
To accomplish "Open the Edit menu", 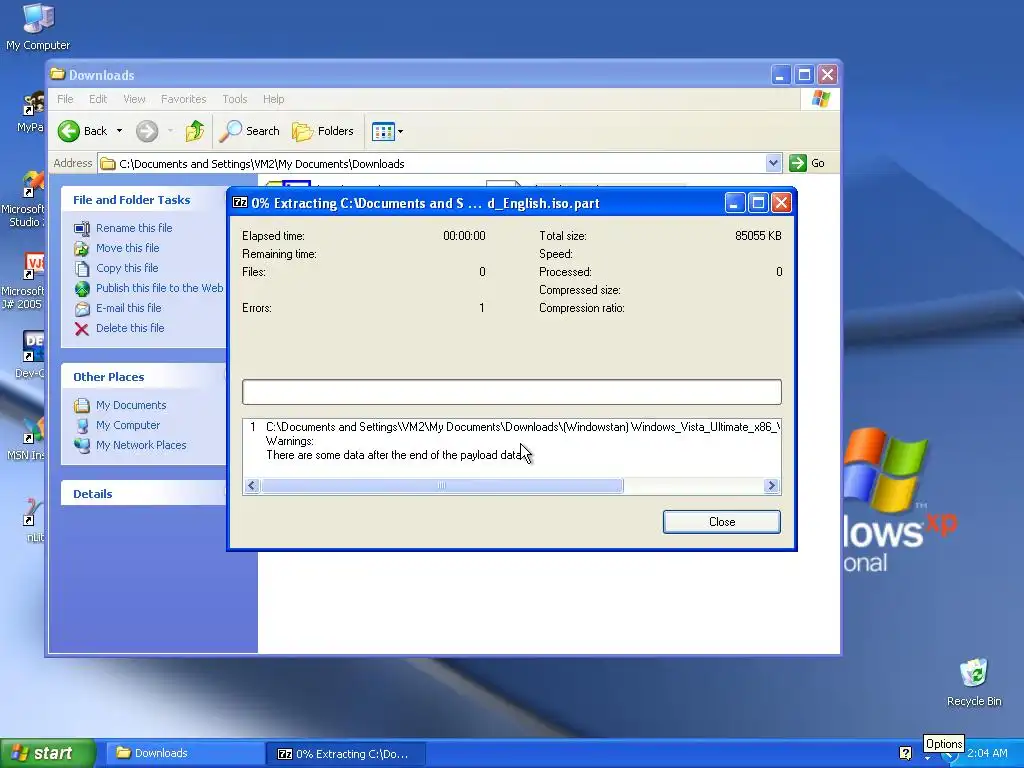I will click(x=98, y=99).
